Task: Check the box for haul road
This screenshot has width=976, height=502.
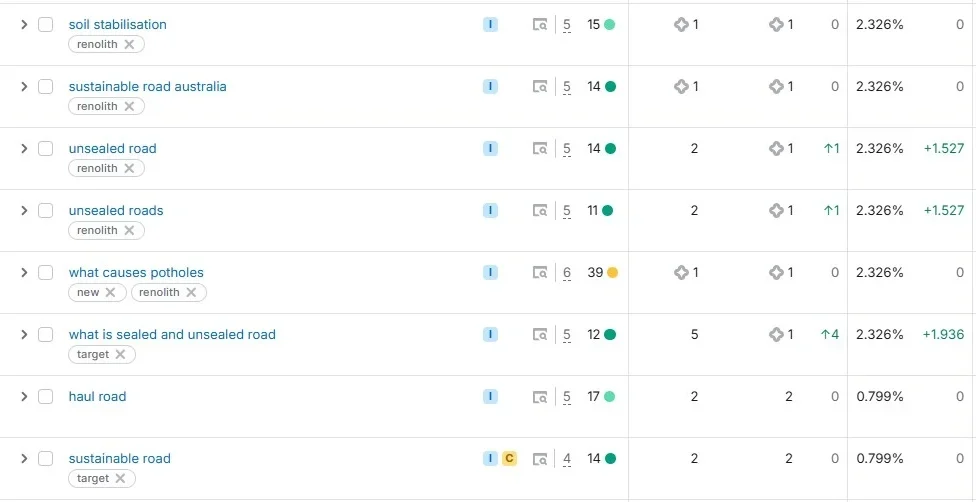Action: pos(45,397)
